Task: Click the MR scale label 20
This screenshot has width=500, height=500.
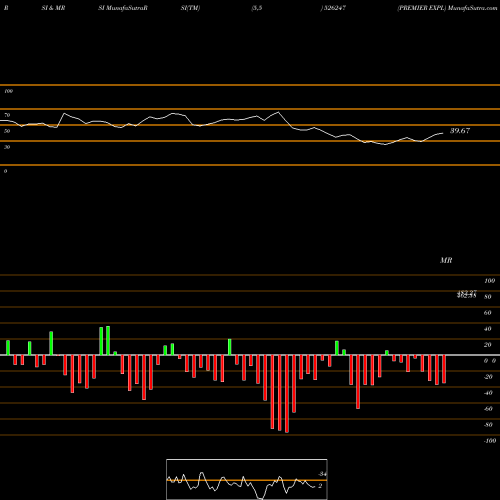Action: pos(488,345)
